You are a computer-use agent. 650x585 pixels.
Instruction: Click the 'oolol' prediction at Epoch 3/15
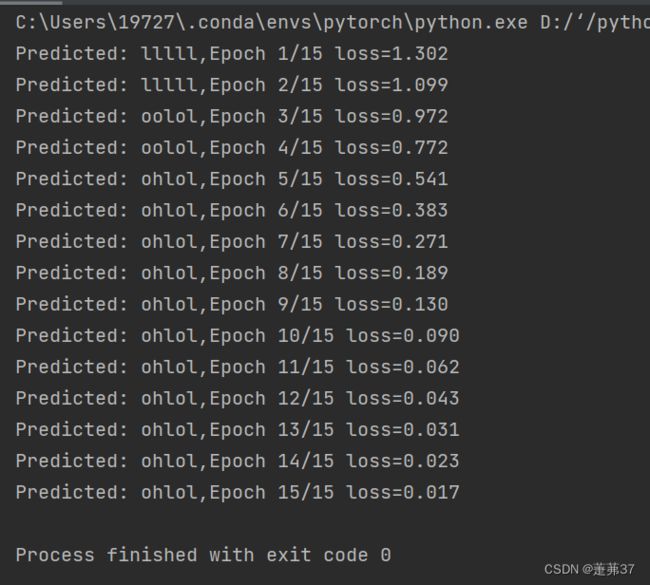169,117
